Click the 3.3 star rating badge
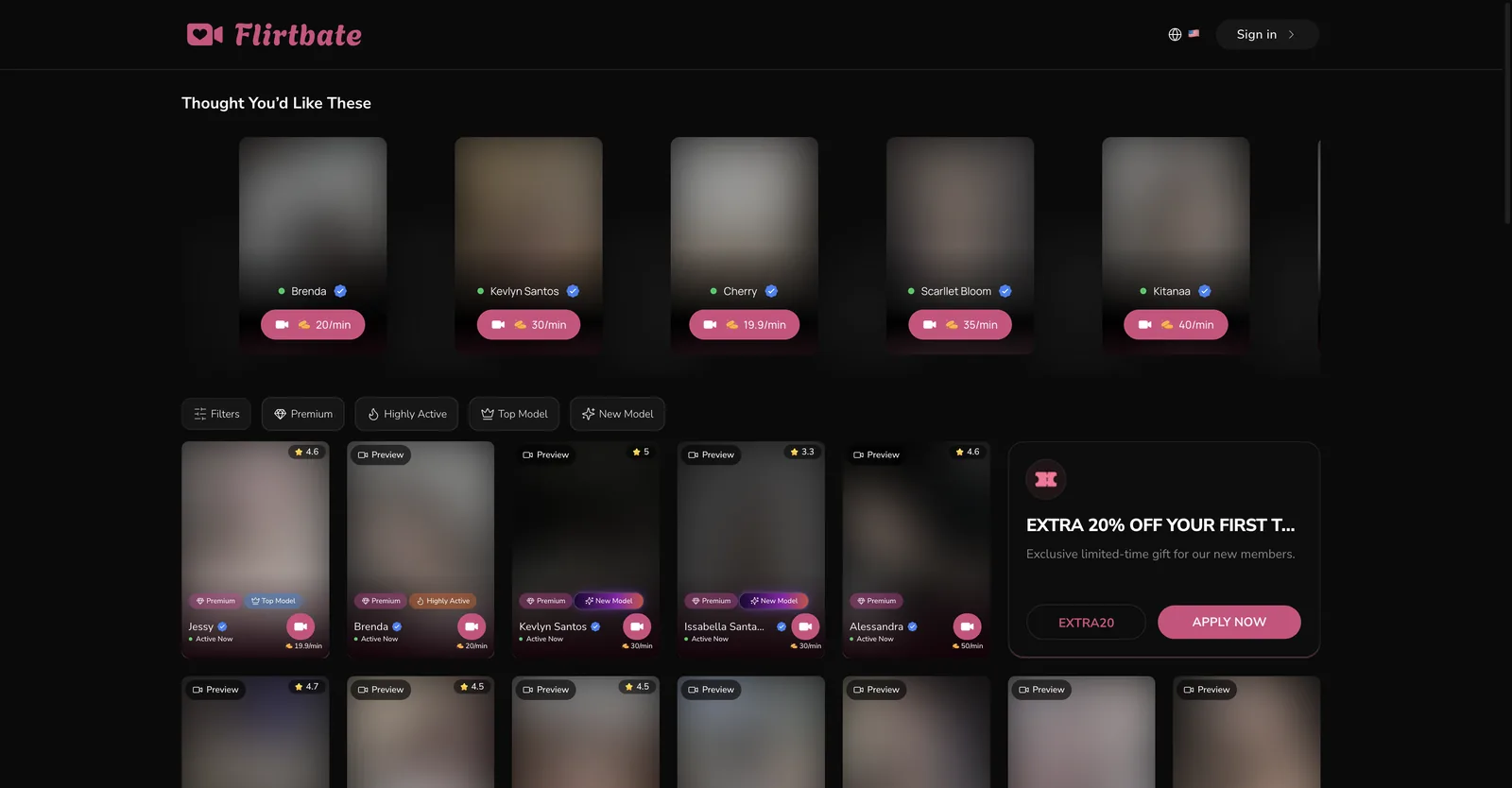Viewport: 1512px width, 788px height. tap(802, 452)
